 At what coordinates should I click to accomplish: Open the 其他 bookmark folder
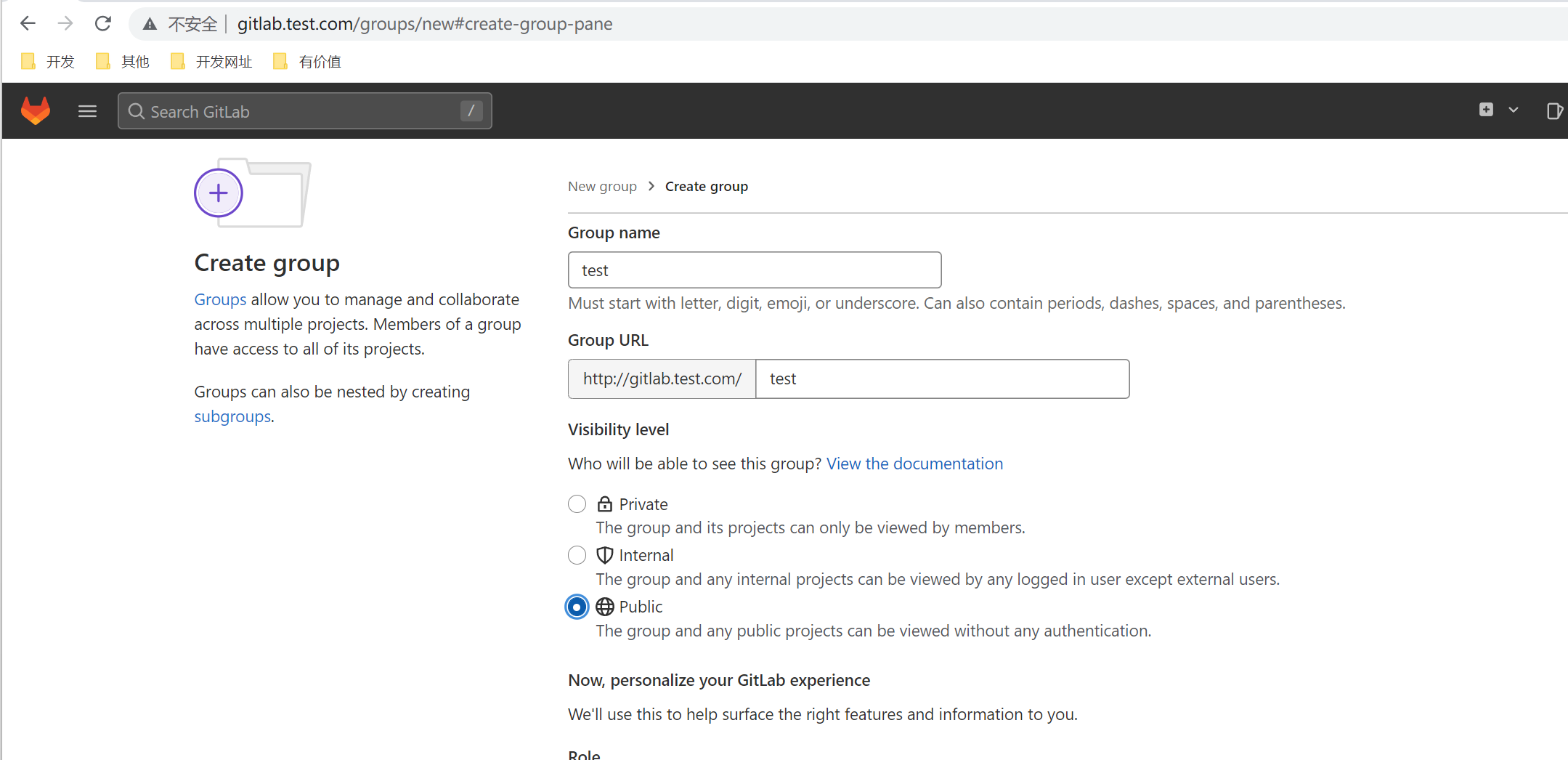point(123,62)
